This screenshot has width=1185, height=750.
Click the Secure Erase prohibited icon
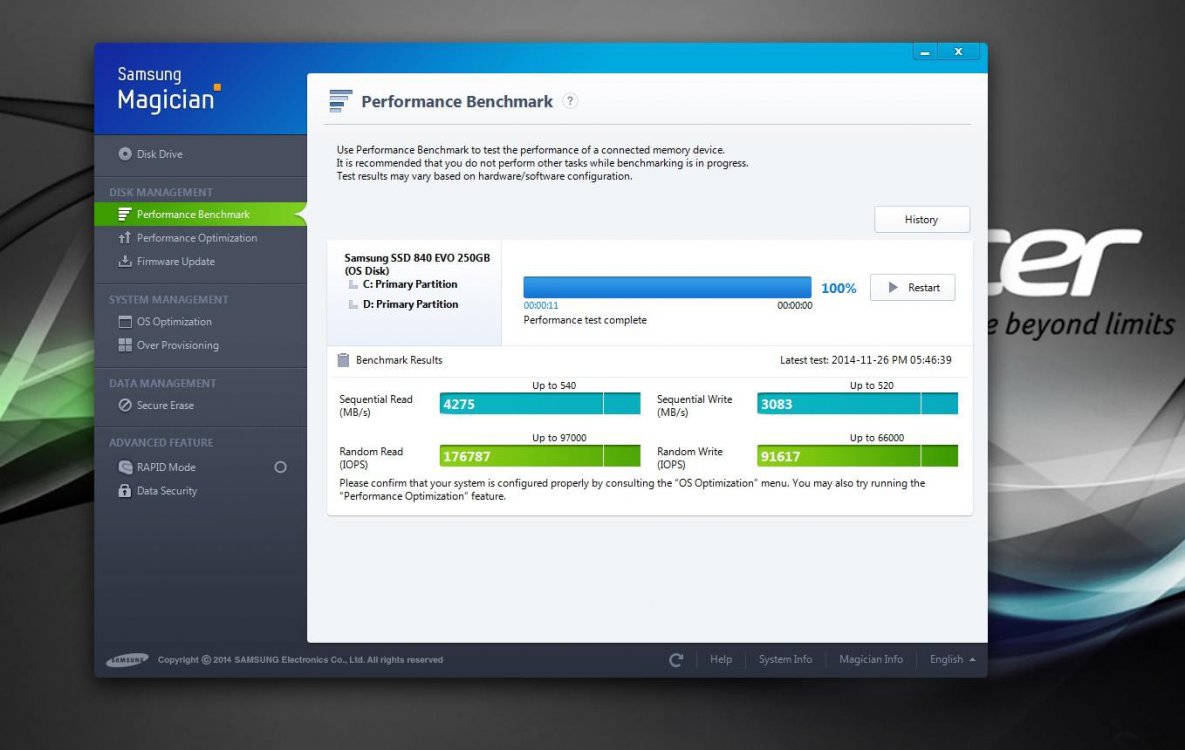click(x=125, y=405)
